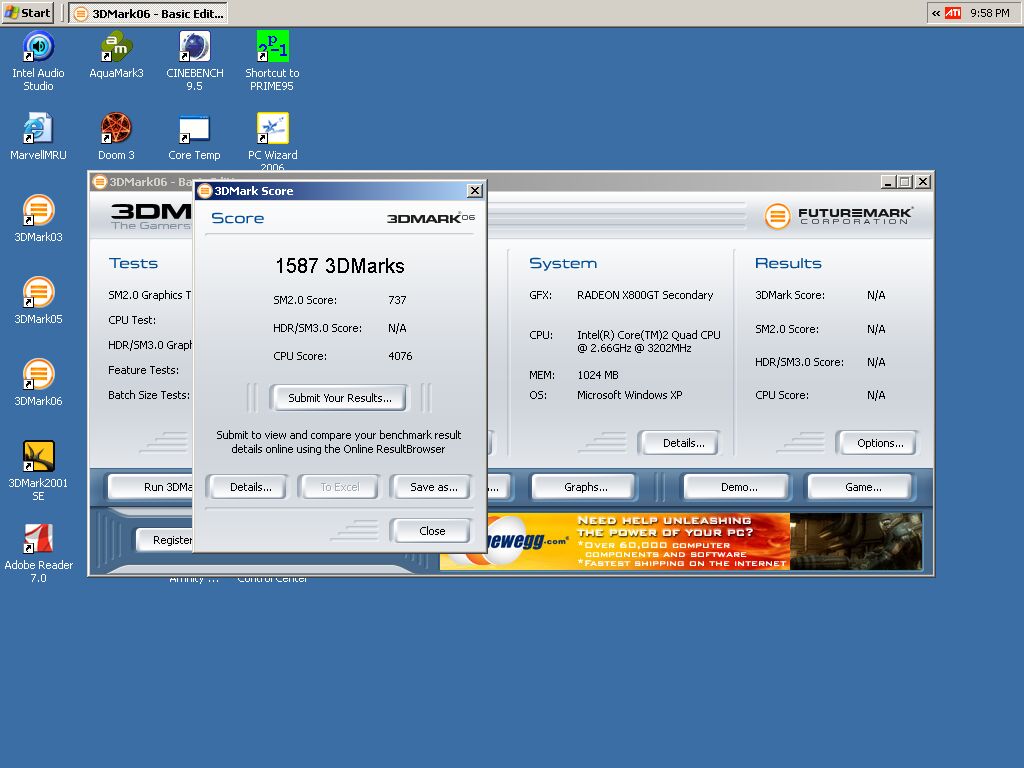
Task: Click the RADEON X800GT Secondary text
Action: point(645,295)
